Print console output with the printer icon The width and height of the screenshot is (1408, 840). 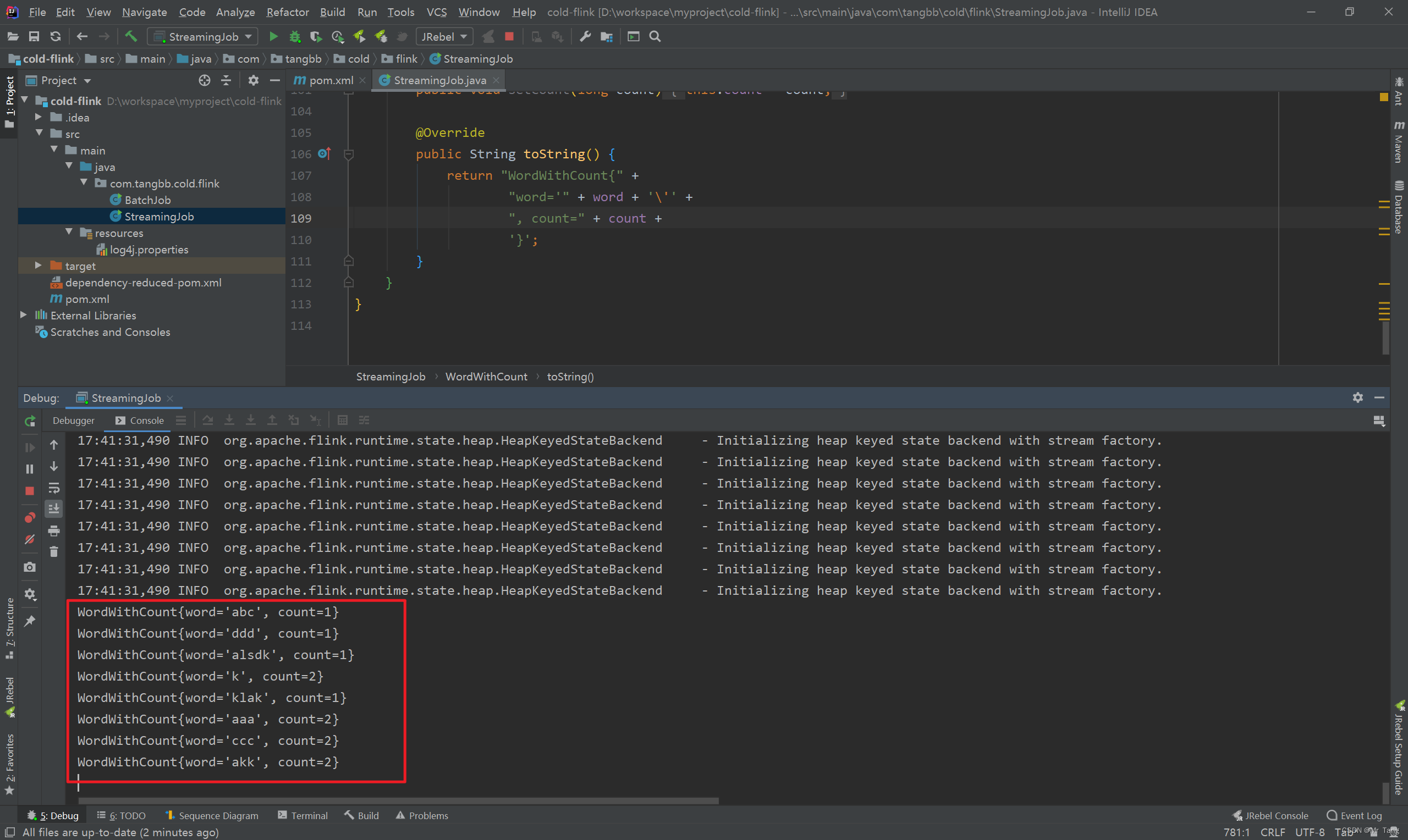point(54,530)
